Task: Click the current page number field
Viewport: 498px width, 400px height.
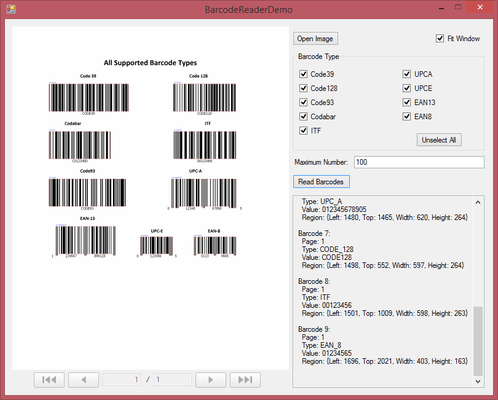Action: (x=121, y=380)
